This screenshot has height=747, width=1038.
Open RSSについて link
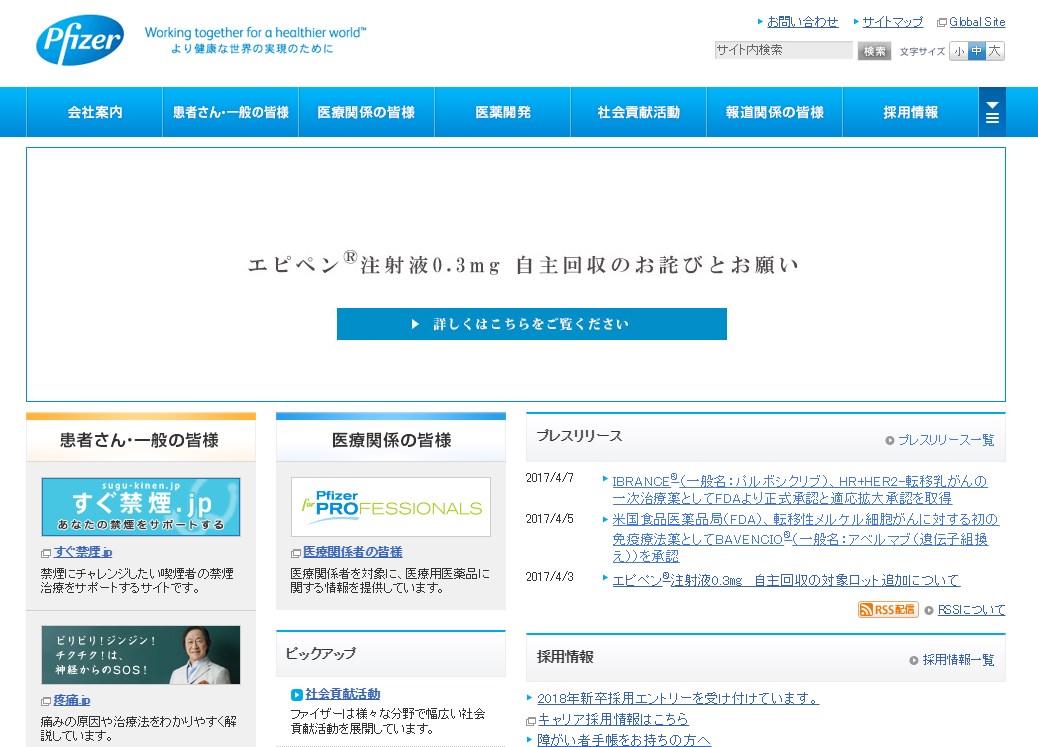click(x=971, y=610)
